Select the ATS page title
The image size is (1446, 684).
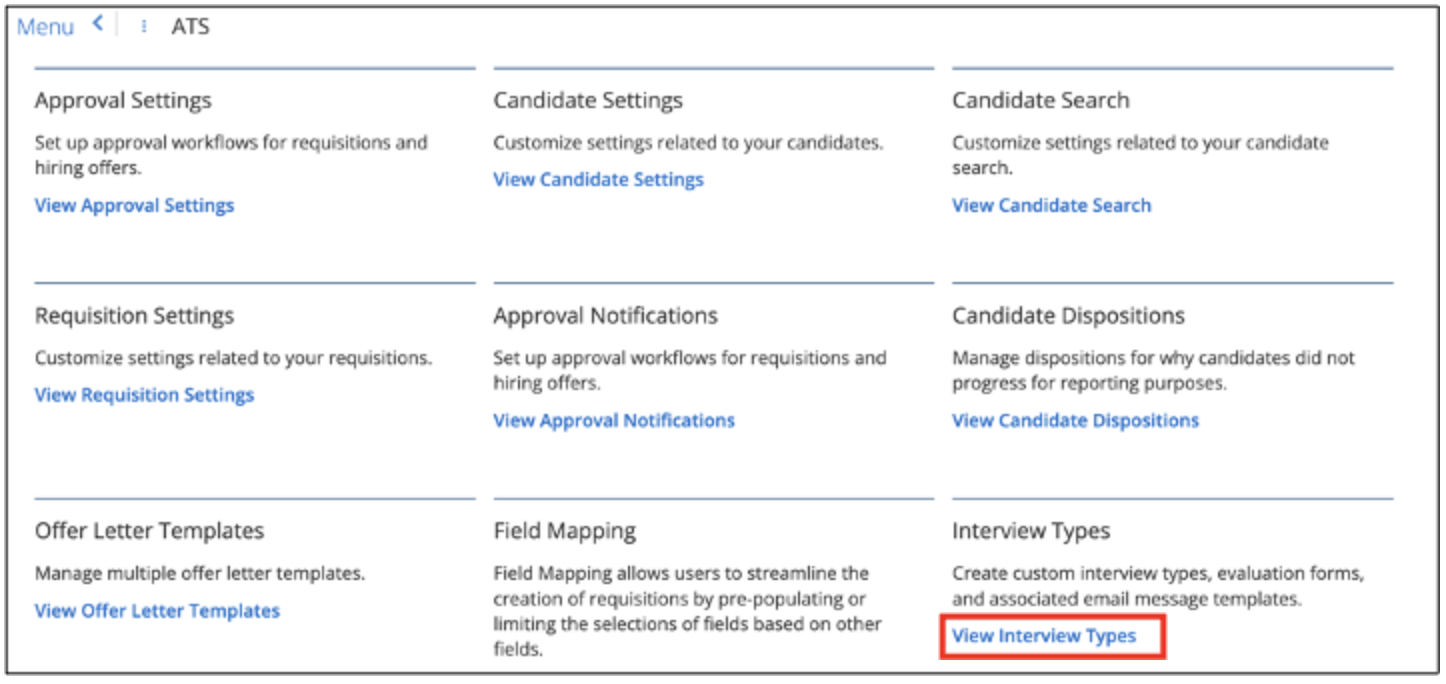coord(190,27)
